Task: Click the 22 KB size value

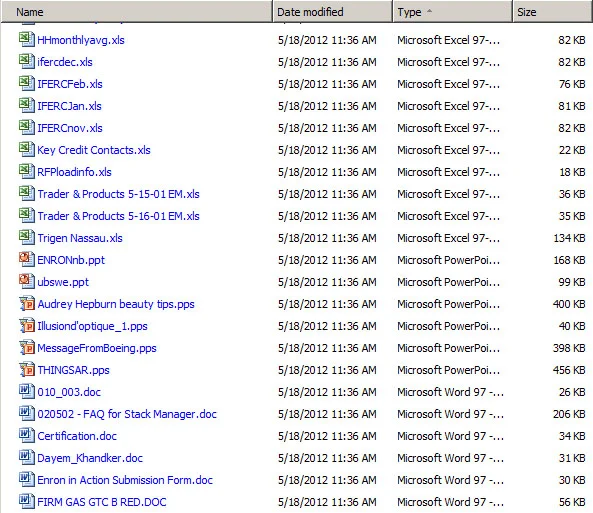Action: (572, 150)
